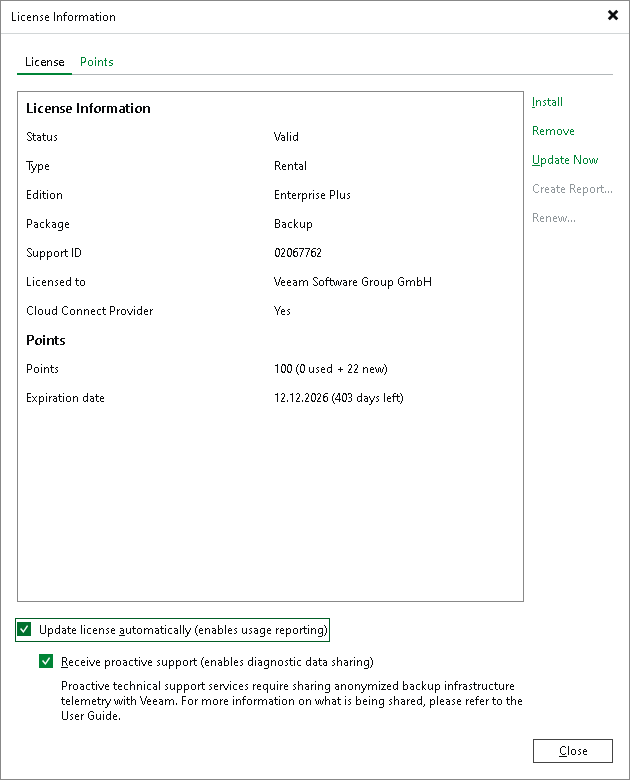Click the bold 'Points' section heading
The height and width of the screenshot is (780, 630).
pyautogui.click(x=46, y=340)
